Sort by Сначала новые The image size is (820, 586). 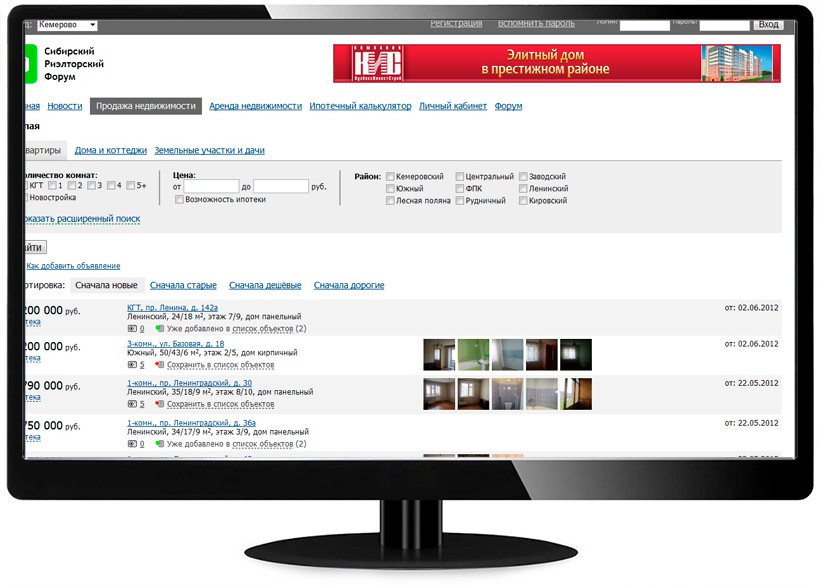[x=106, y=285]
